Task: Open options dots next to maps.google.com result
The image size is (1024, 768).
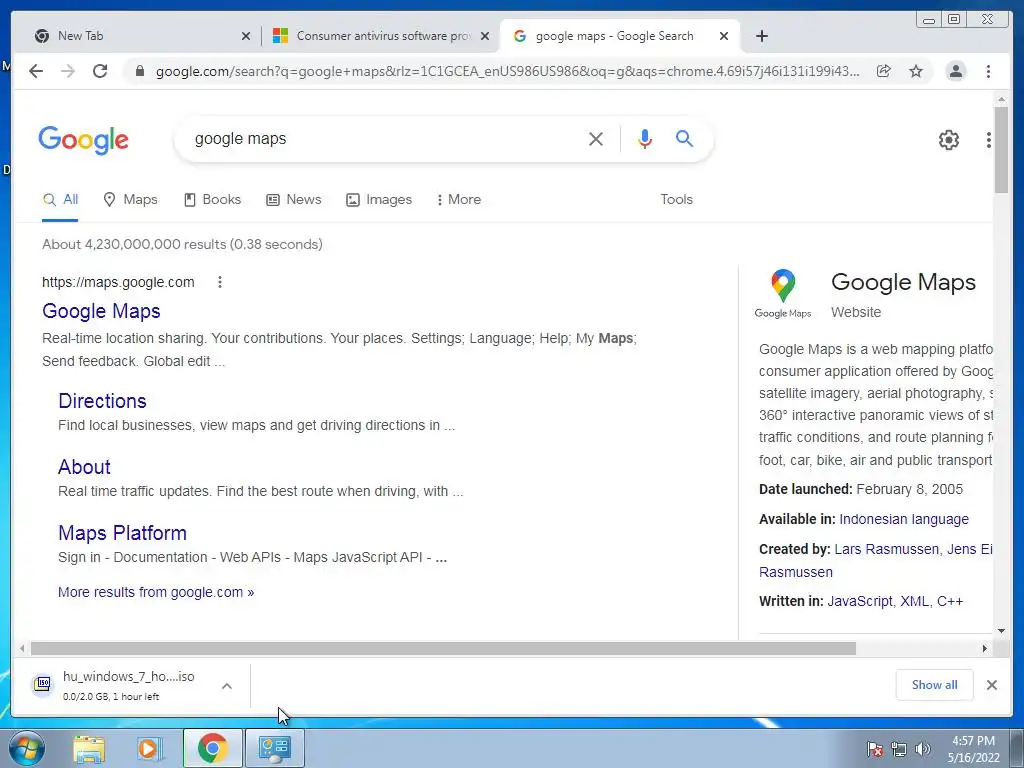Action: [x=220, y=282]
